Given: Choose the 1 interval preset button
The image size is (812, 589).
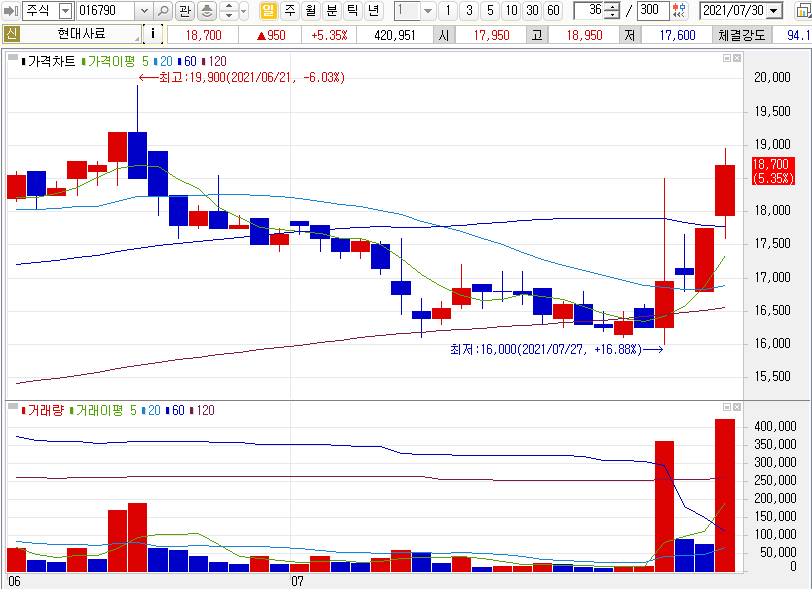Looking at the screenshot, I should tap(448, 10).
